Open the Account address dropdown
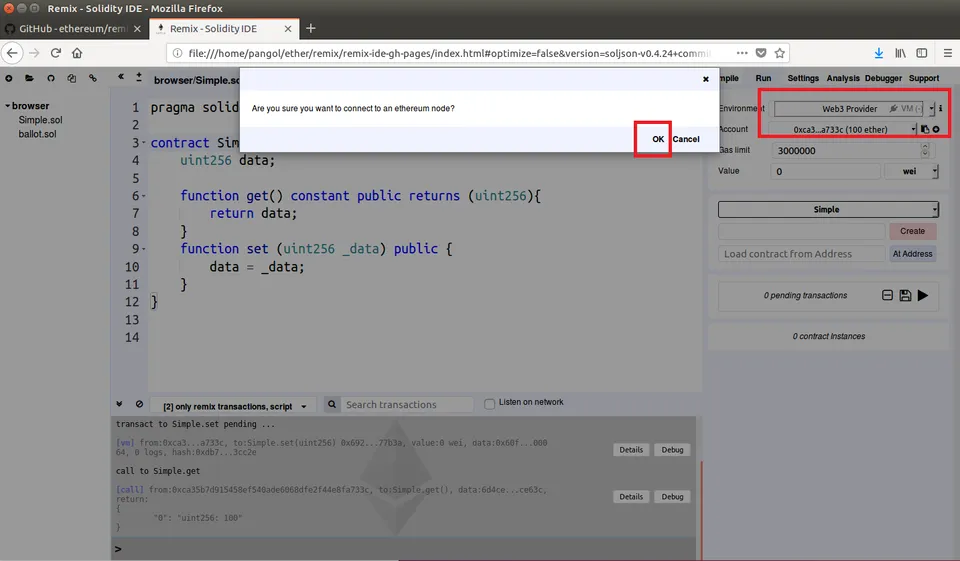This screenshot has width=960, height=561. (843, 129)
